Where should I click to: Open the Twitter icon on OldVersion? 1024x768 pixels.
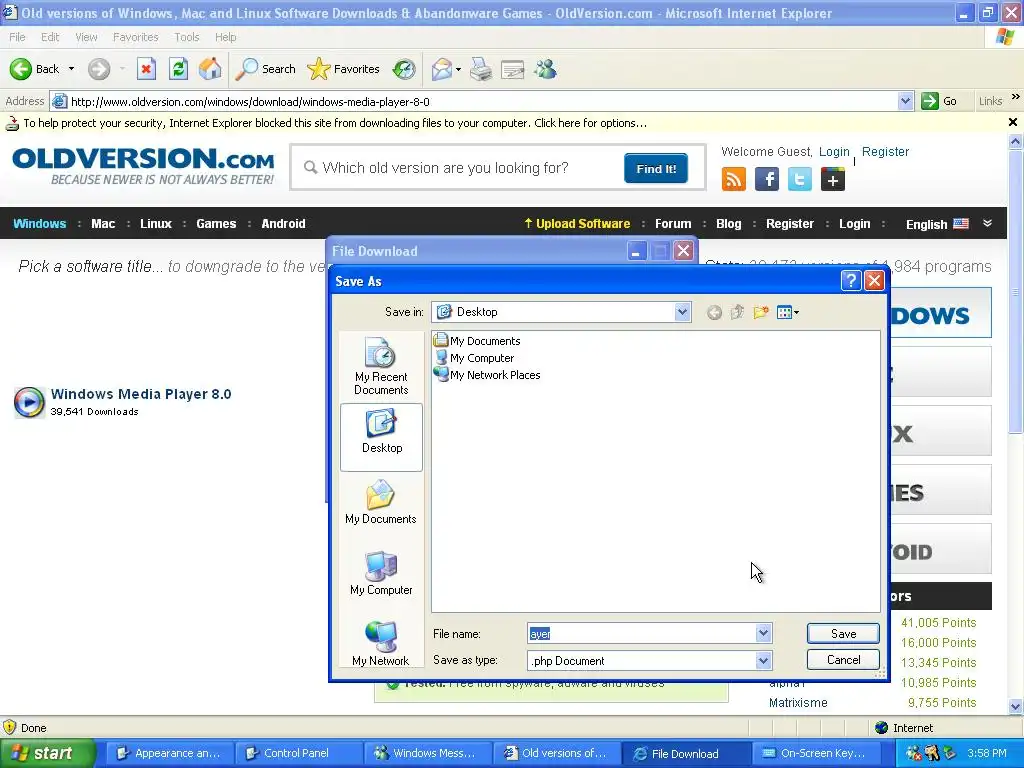[x=800, y=179]
